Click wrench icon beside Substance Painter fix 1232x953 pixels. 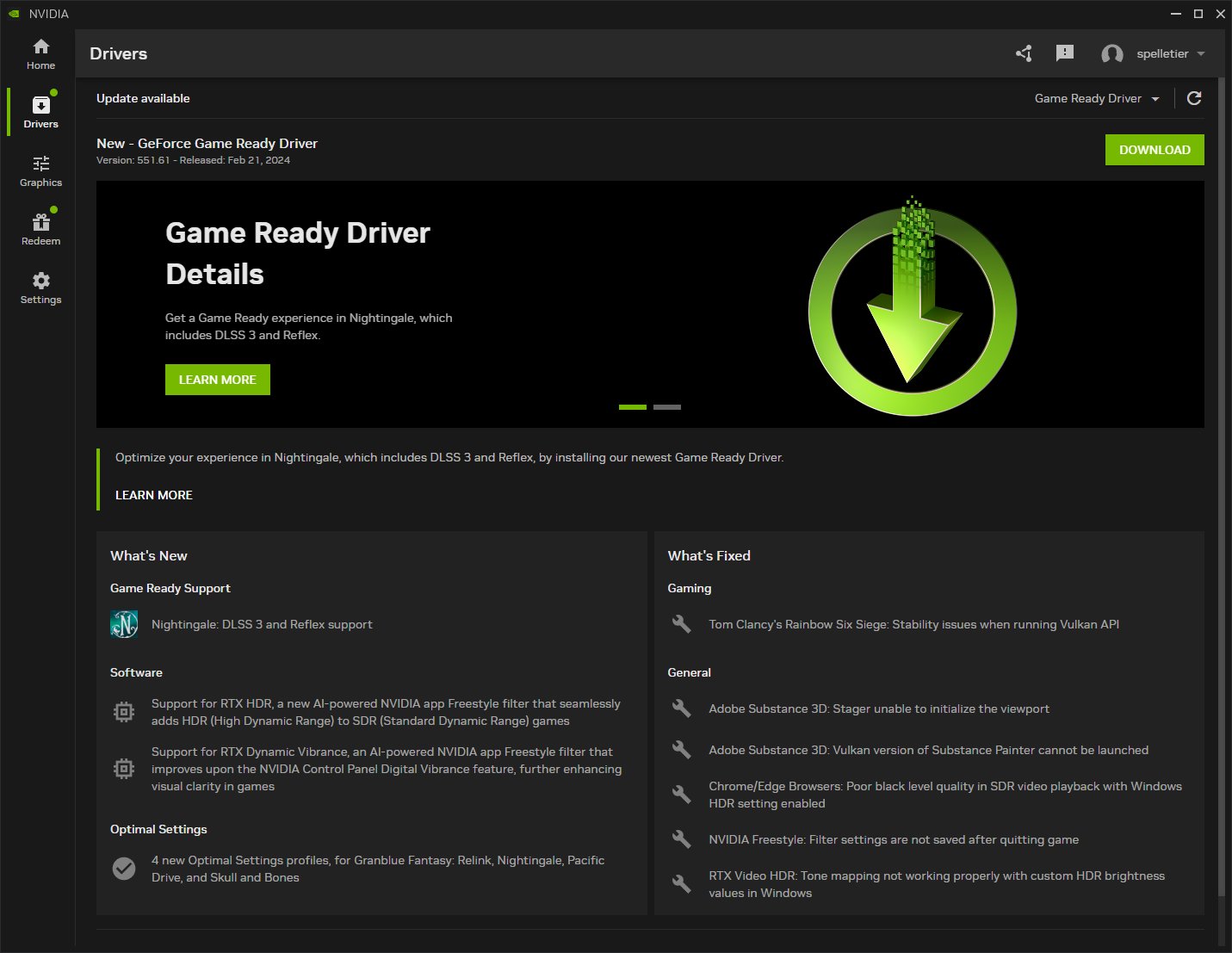click(681, 750)
